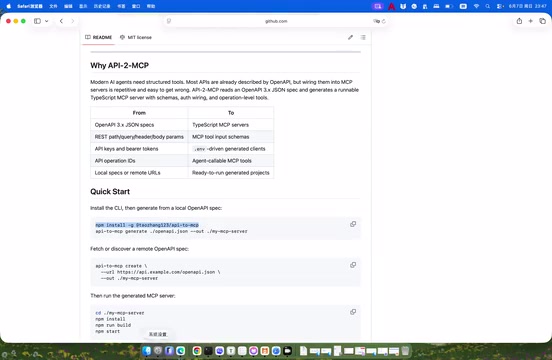Image resolution: width=552 pixels, height=360 pixels.
Task: Click the 'TypeScript MCP servers' table cell
Action: pyautogui.click(x=231, y=125)
